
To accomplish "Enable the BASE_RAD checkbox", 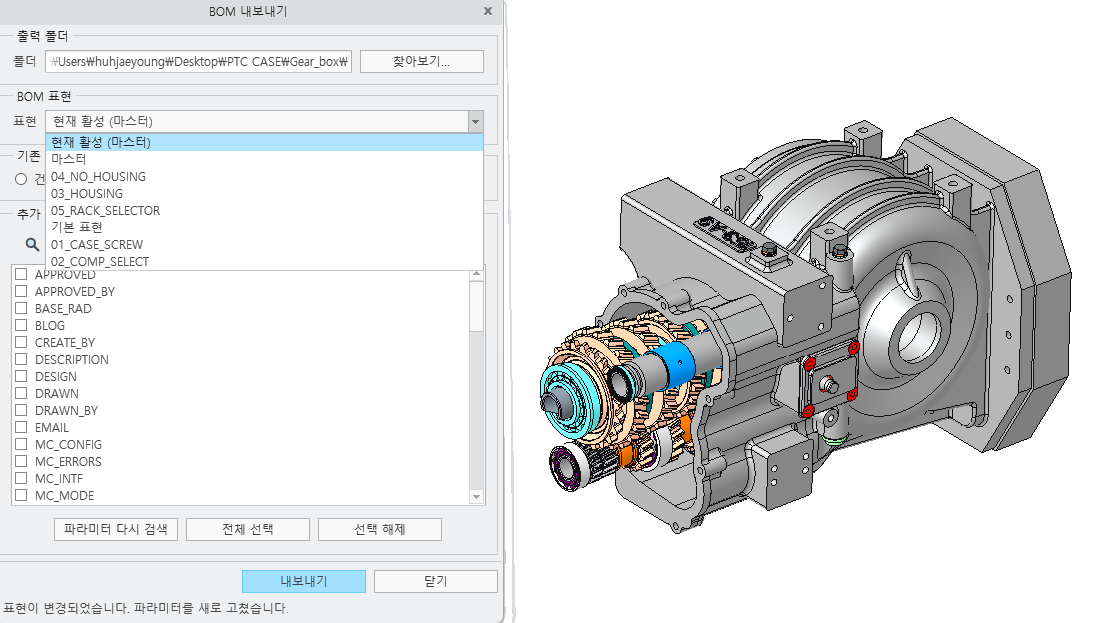I will click(21, 309).
